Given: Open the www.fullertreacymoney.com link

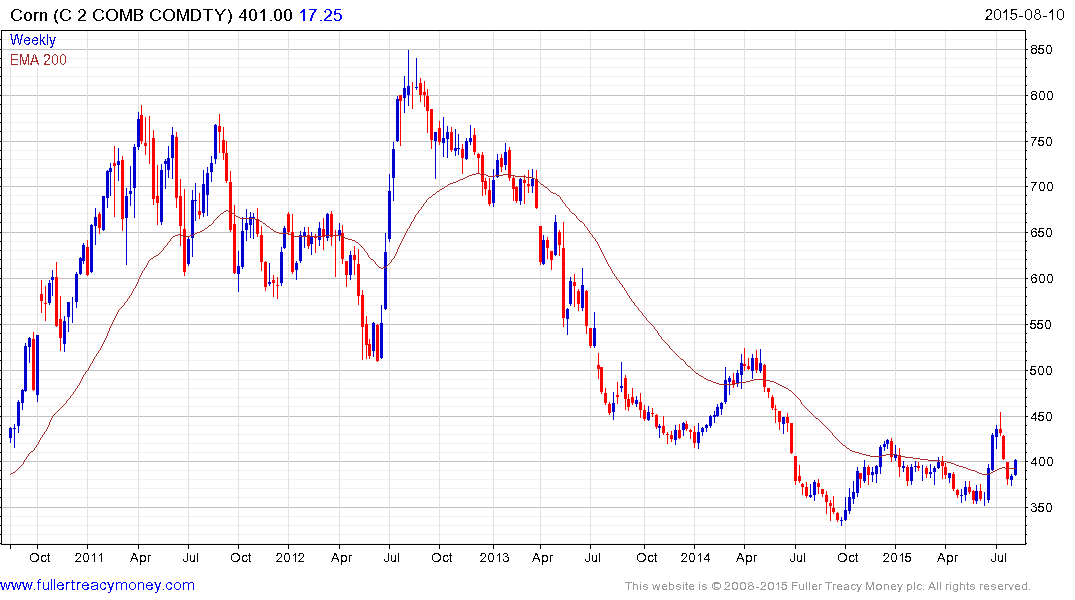Looking at the screenshot, I should click(97, 585).
